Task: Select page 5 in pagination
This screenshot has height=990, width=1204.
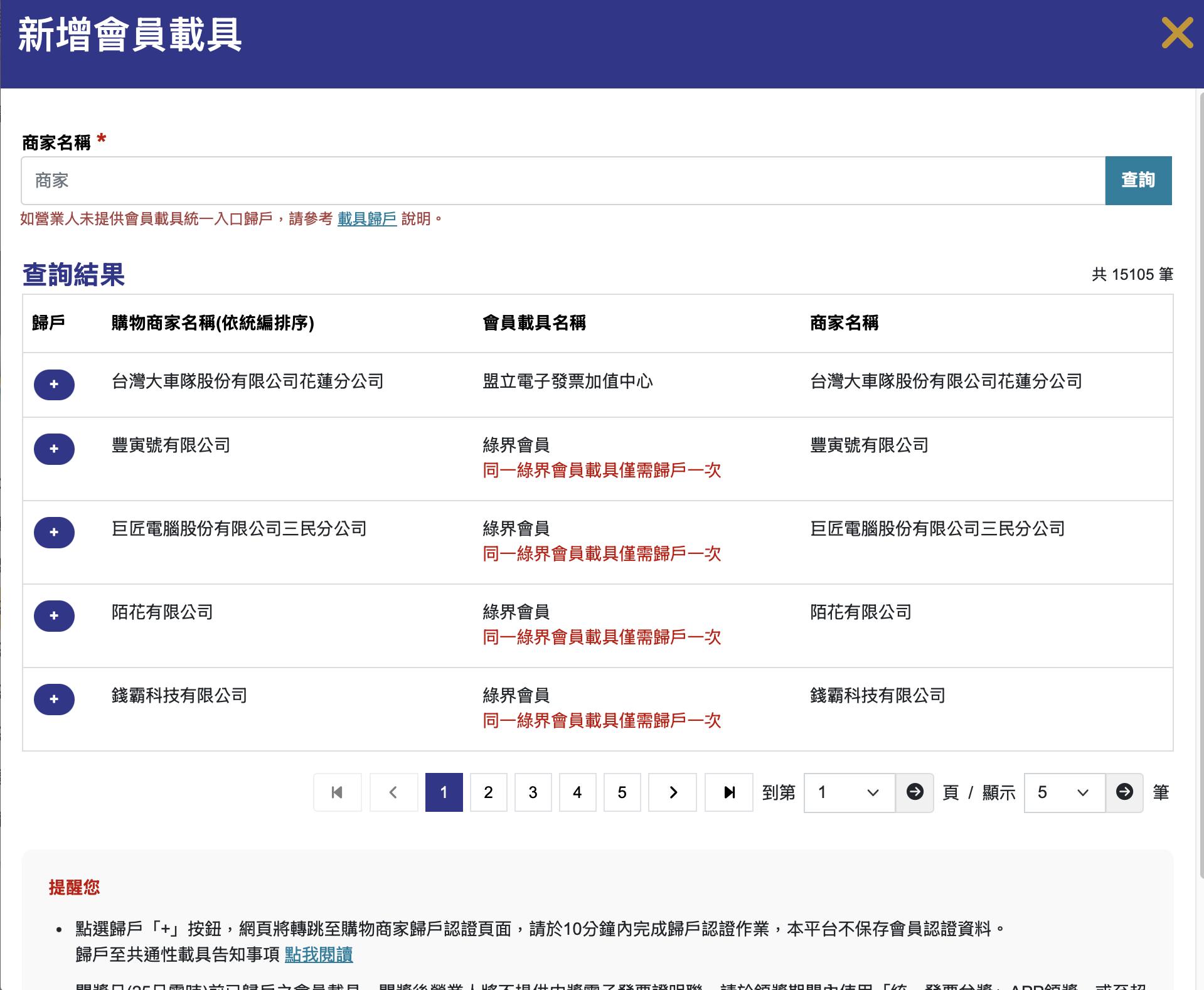Action: [x=622, y=792]
